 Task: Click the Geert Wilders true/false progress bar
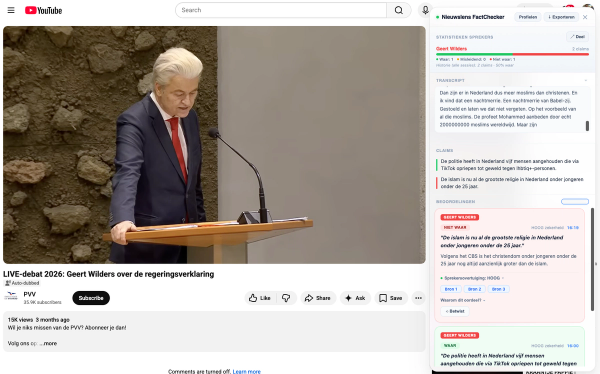(512, 54)
